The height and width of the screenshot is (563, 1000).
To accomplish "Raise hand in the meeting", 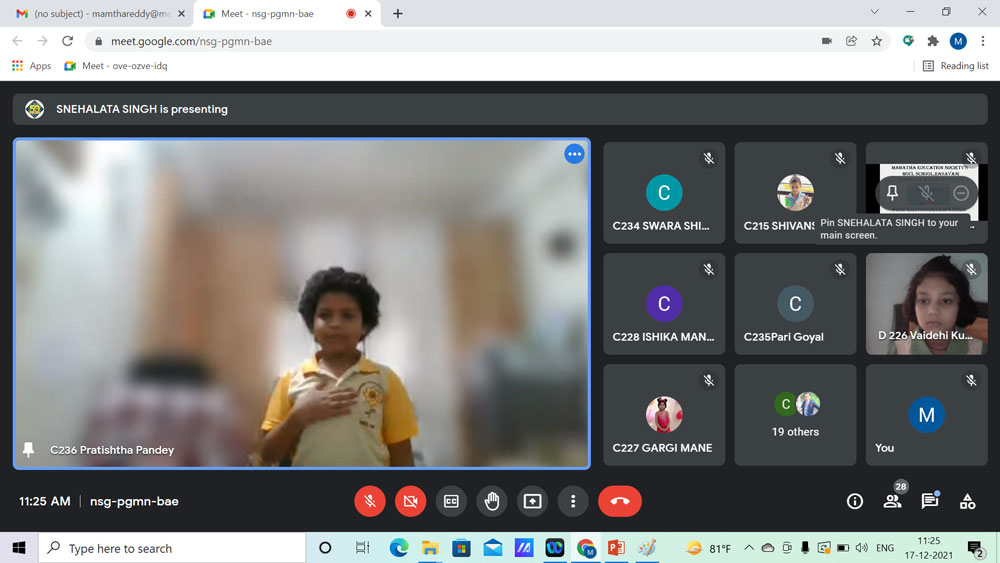I will click(492, 501).
